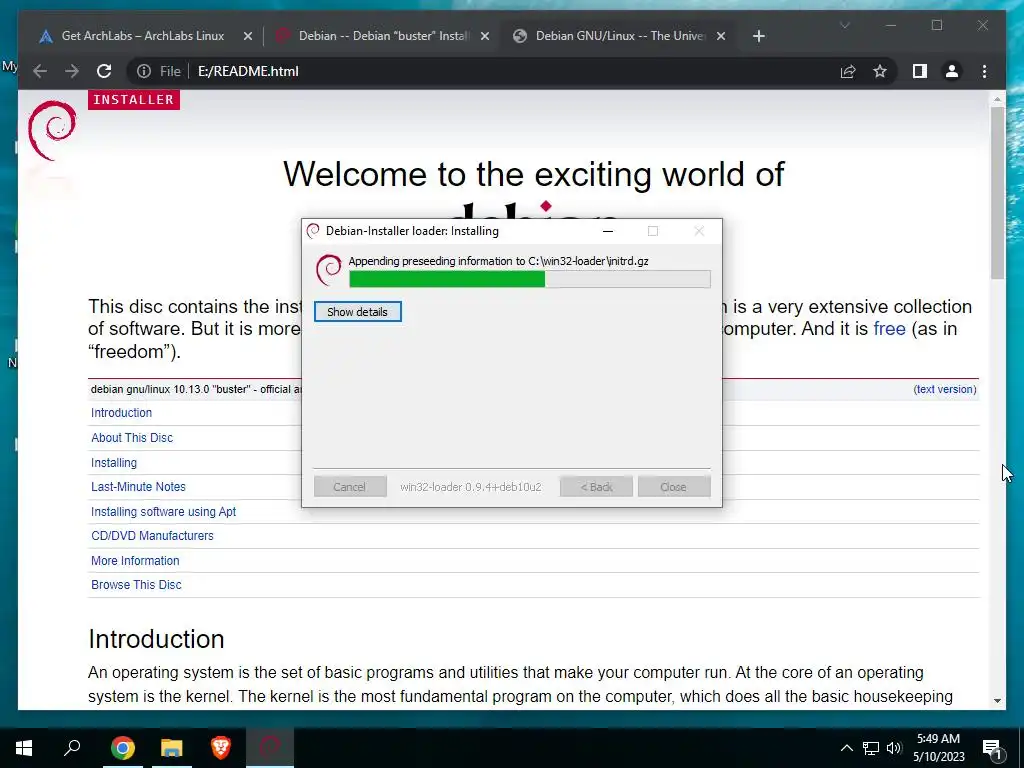Open the Chrome three-dot menu

(984, 71)
